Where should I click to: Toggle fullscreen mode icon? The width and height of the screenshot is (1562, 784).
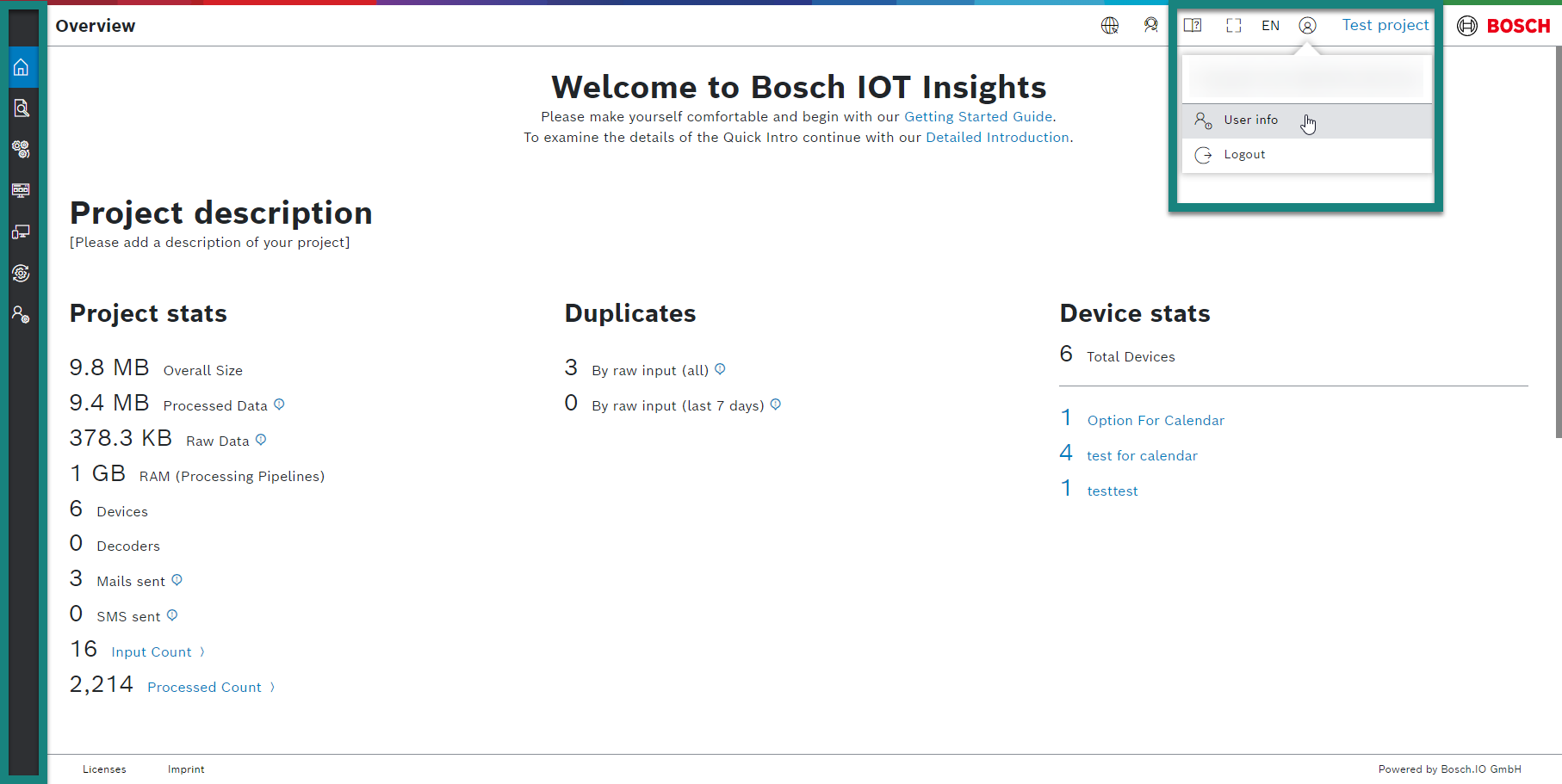(1233, 26)
